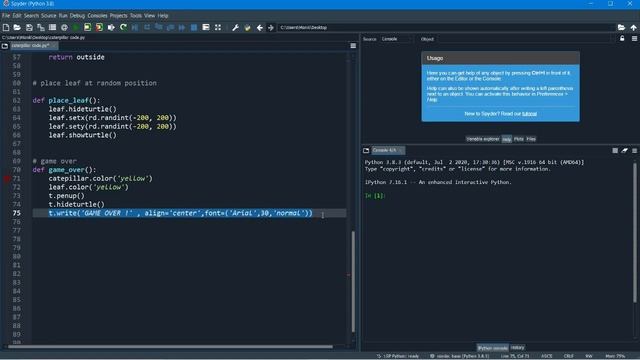The height and width of the screenshot is (360, 640).
Task: Click the forward arrow in toolbar
Action: tap(271, 27)
